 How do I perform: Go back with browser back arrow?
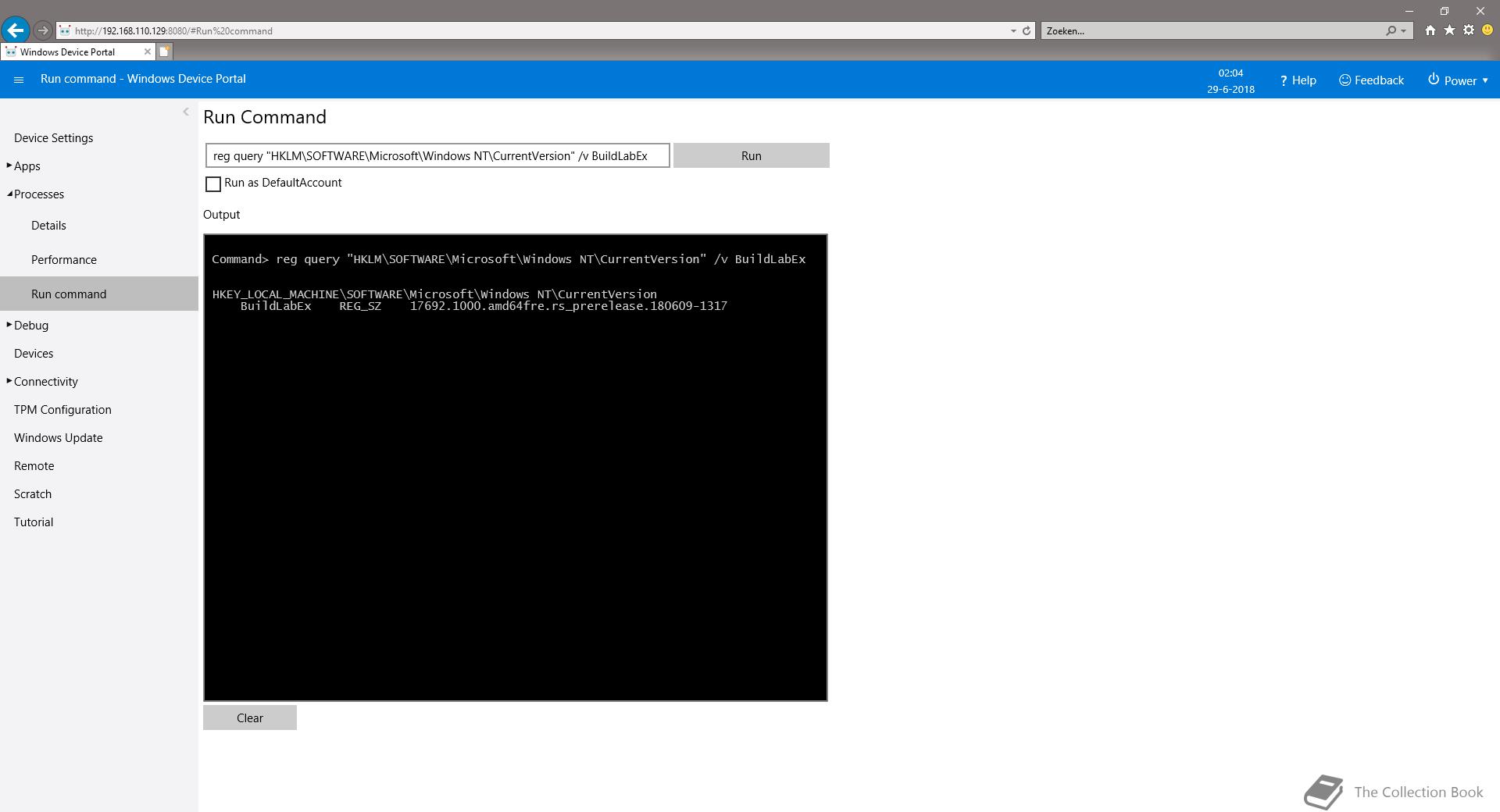(16, 30)
